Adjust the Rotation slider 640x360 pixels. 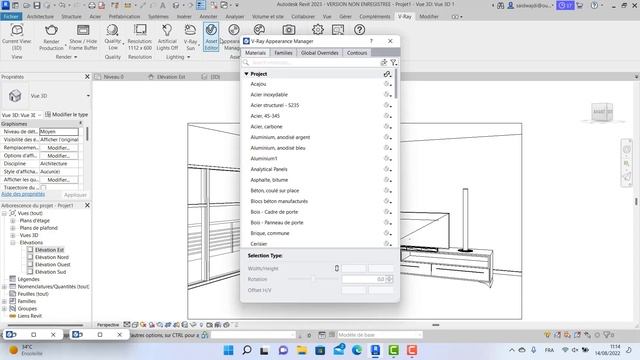point(313,279)
